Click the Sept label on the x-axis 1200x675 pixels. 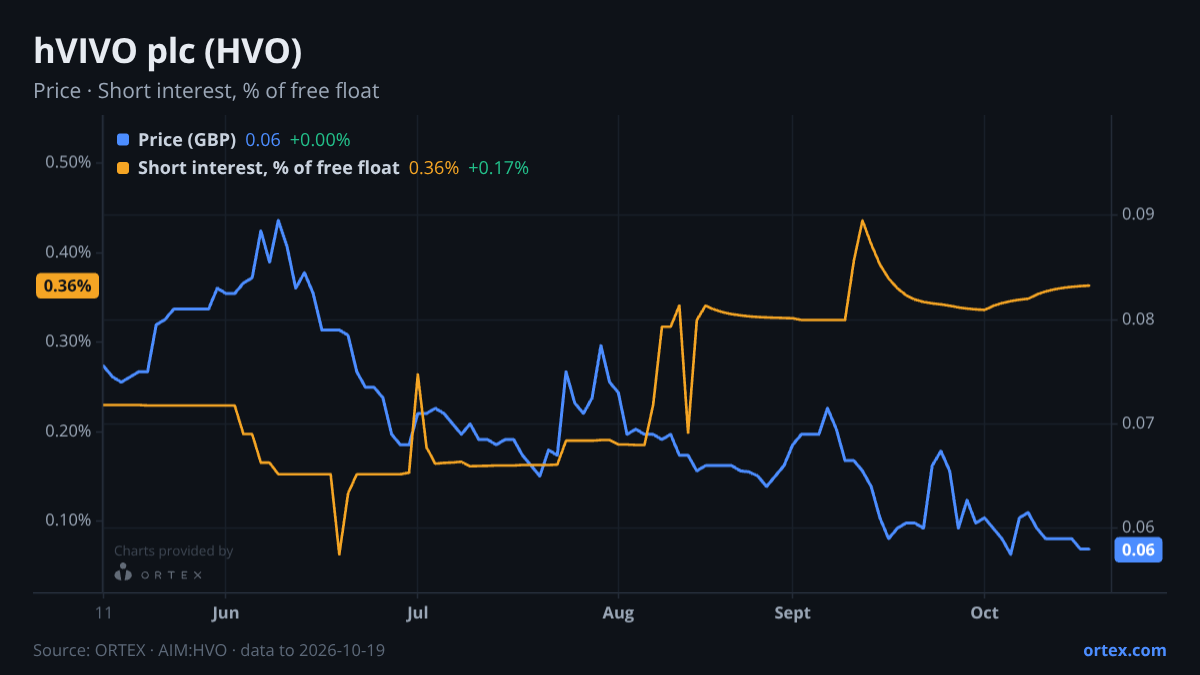click(x=792, y=612)
